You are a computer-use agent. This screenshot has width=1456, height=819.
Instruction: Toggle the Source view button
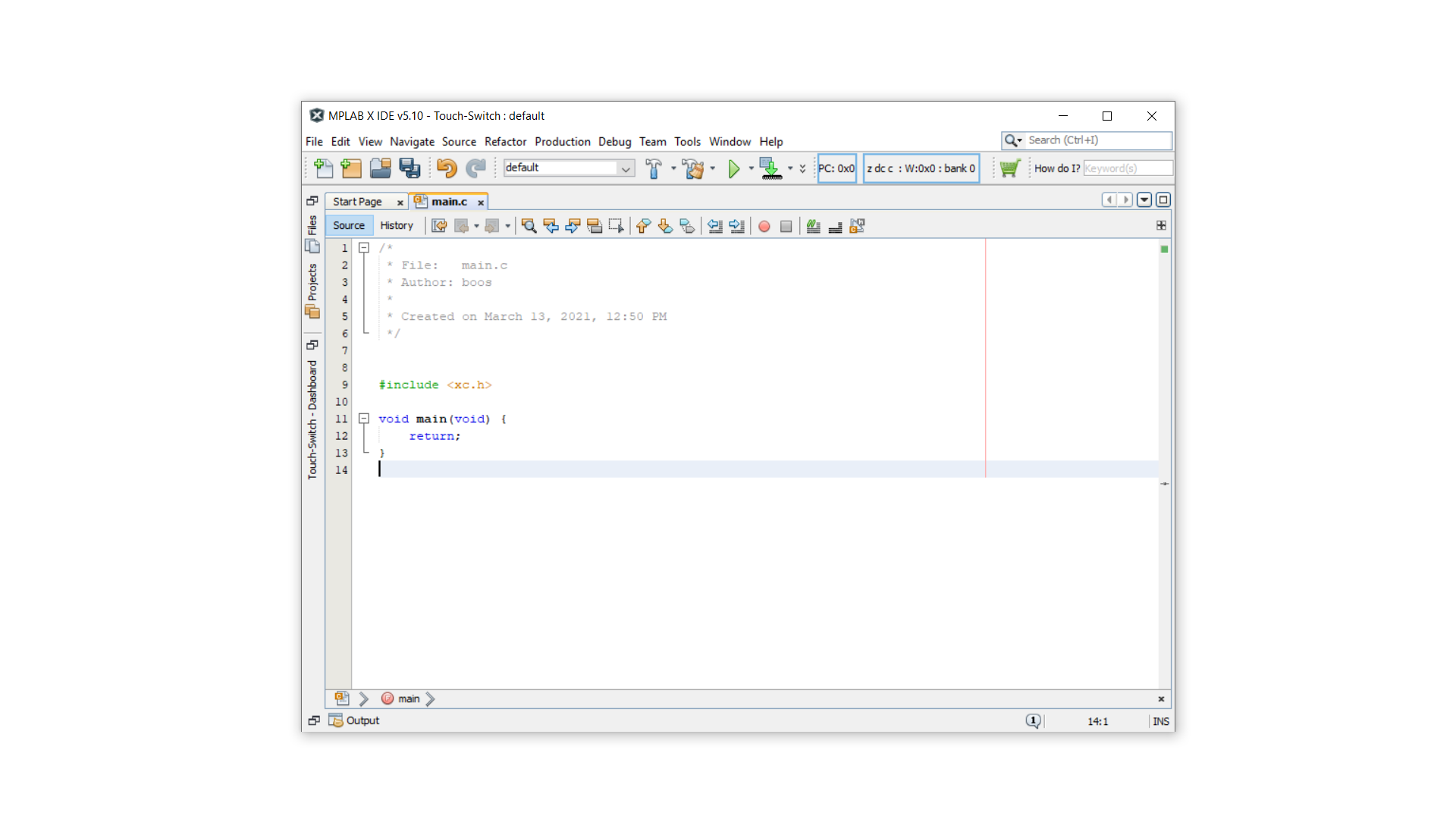(349, 226)
